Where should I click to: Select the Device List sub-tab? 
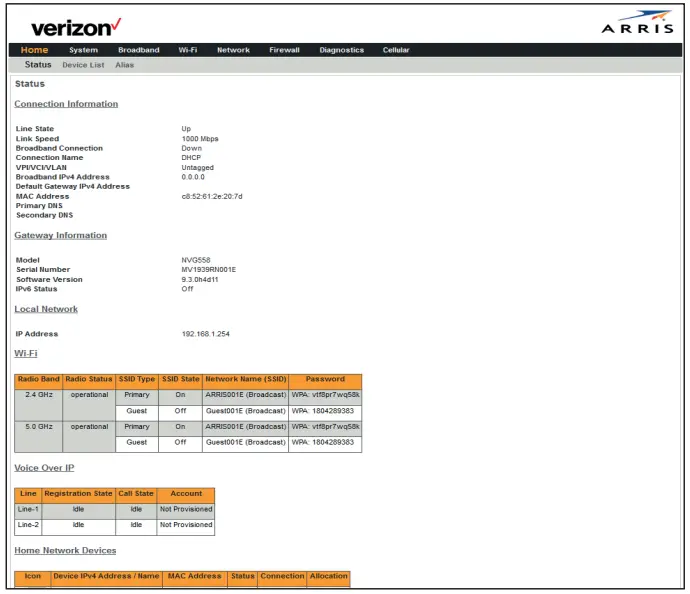coord(83,65)
